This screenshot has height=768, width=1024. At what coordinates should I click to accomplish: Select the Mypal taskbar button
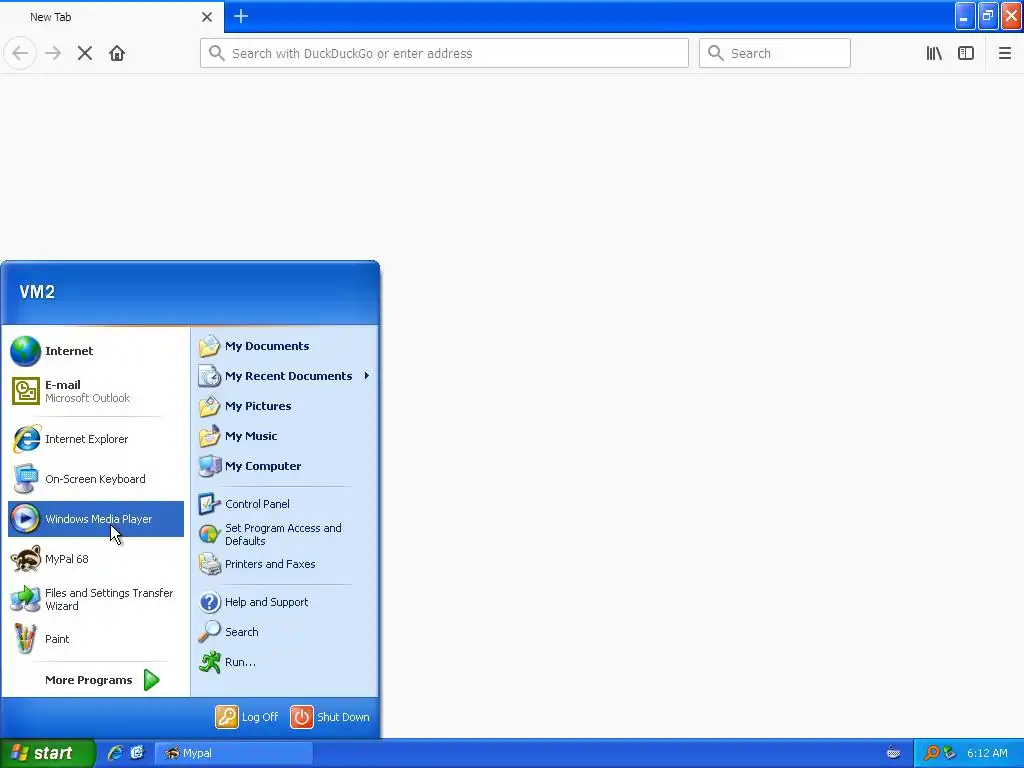(x=233, y=753)
